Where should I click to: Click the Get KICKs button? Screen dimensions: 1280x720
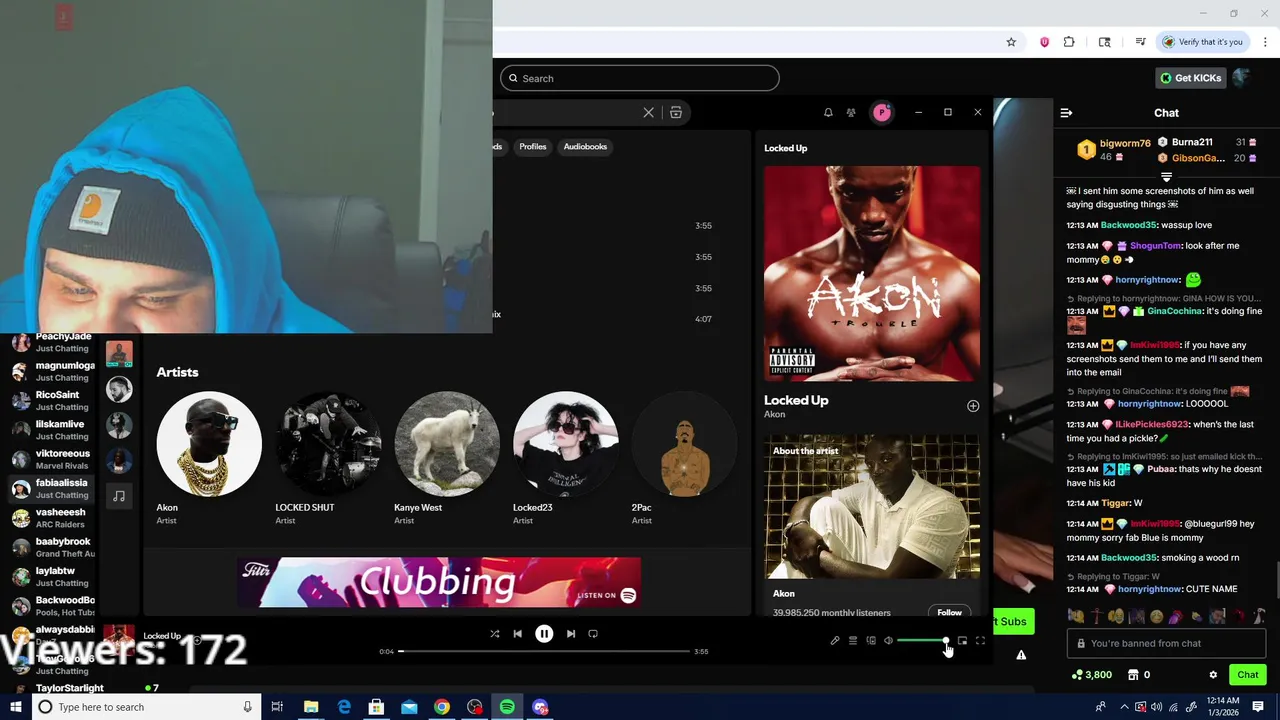pyautogui.click(x=1190, y=78)
